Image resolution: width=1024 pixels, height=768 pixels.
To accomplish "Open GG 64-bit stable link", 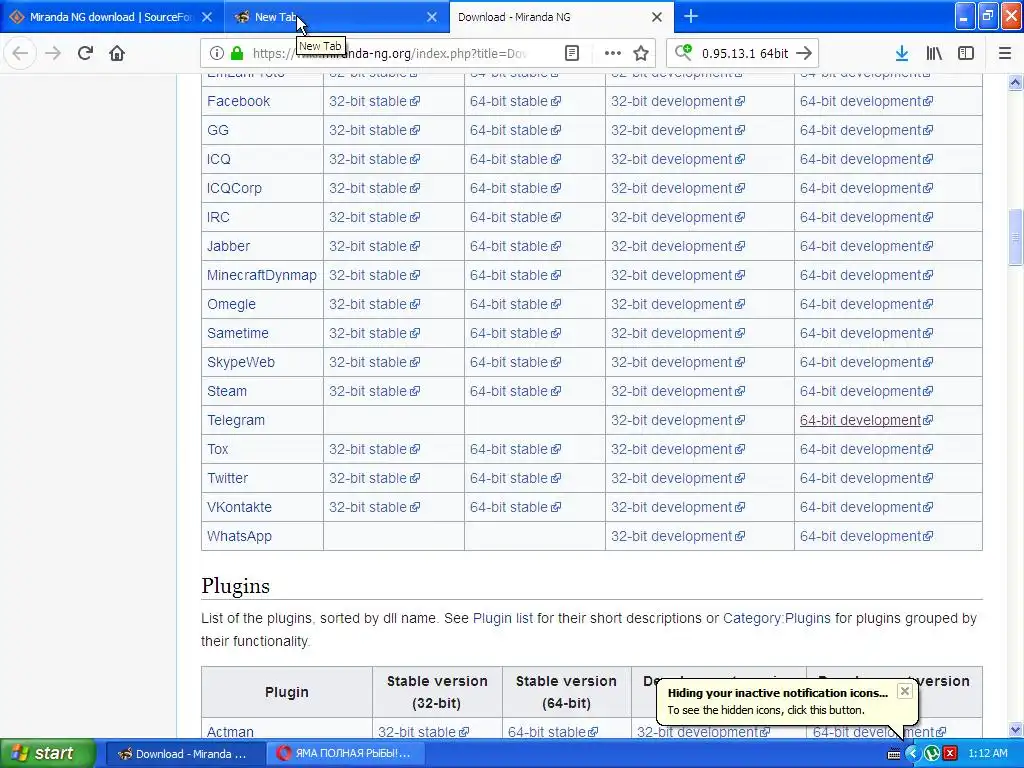I will click(x=515, y=130).
